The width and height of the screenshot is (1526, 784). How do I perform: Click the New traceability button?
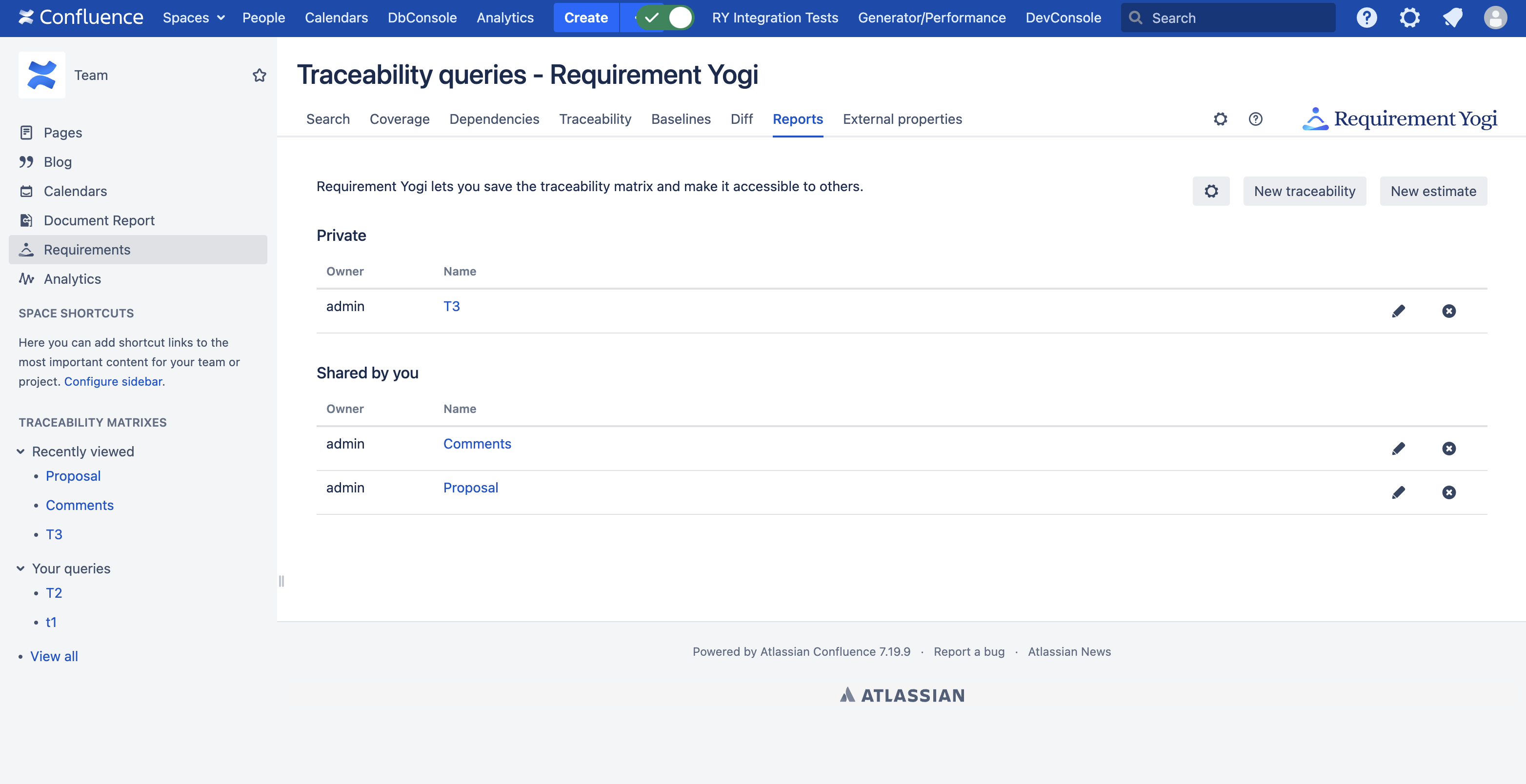1304,191
